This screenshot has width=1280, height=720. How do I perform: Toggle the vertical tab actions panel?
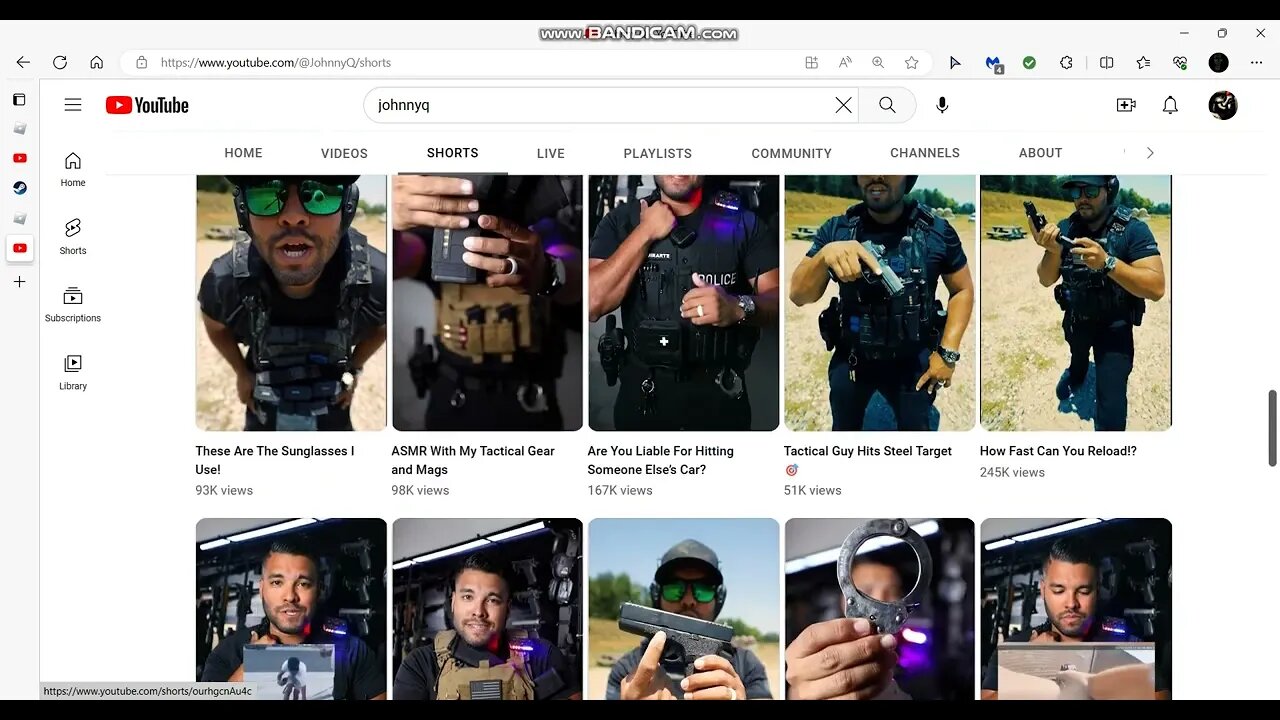pos(19,99)
